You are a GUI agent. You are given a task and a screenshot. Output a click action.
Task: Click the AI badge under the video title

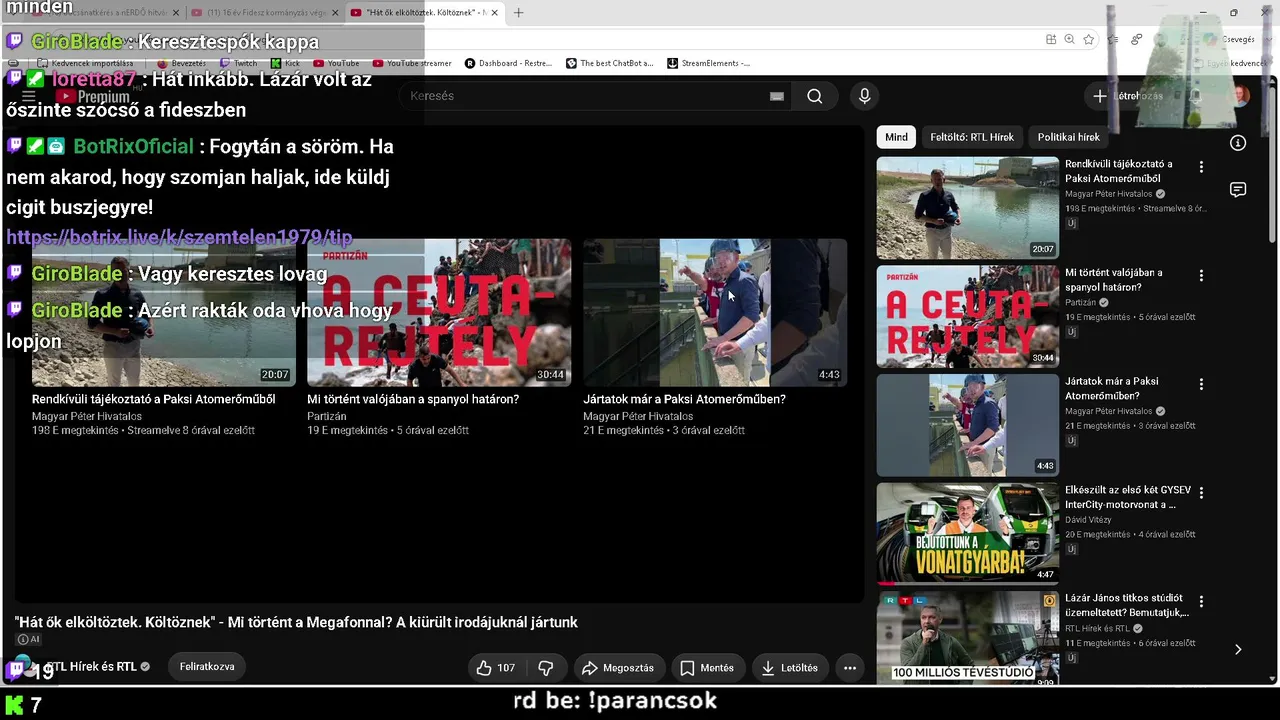[28, 640]
